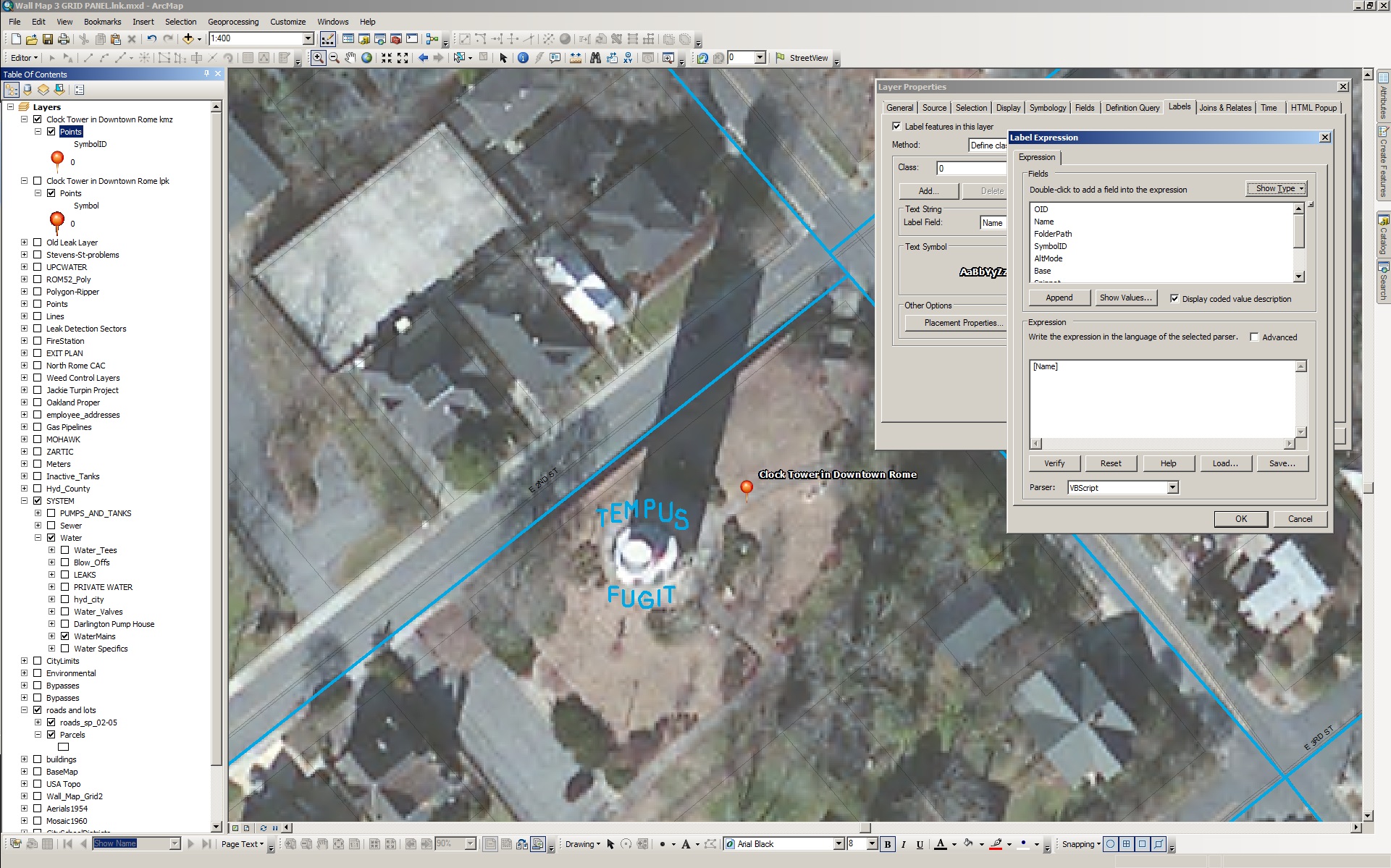The image size is (1391, 868).
Task: Click the Placement Properties button
Action: (x=963, y=323)
